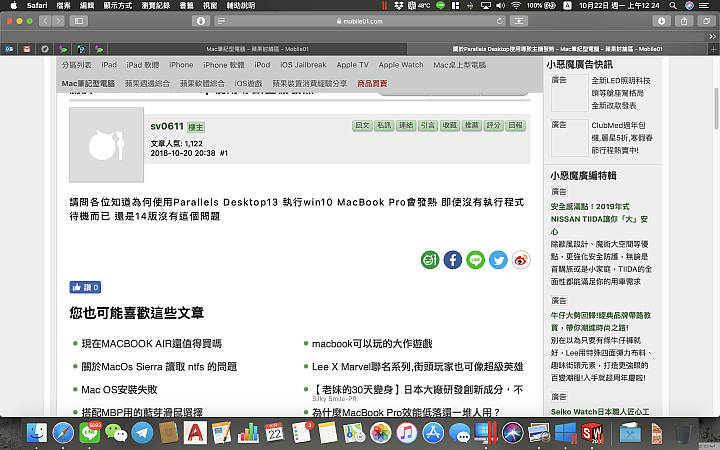Click the mobile01.com address bar
This screenshot has width=720, height=450.
[360, 21]
